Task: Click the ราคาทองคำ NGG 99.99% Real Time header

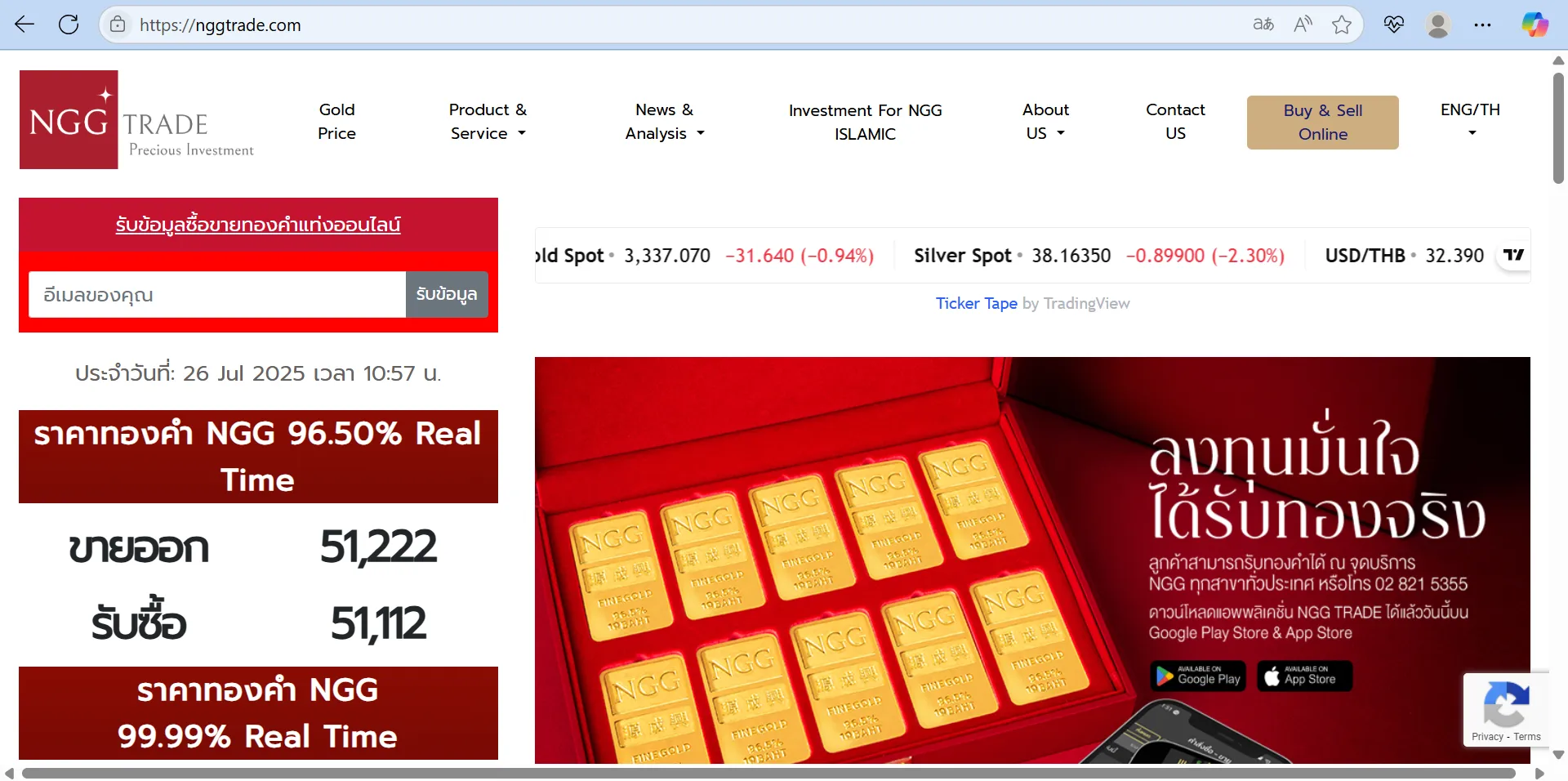Action: (258, 713)
